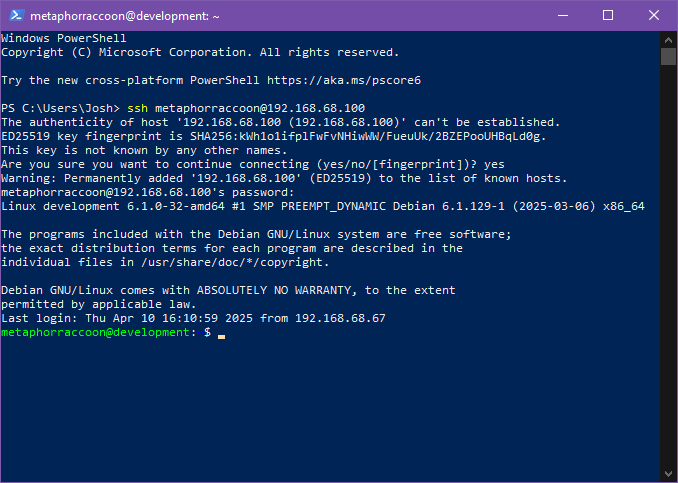Click the Linux development kernel version line
This screenshot has height=483, width=678.
(x=323, y=206)
